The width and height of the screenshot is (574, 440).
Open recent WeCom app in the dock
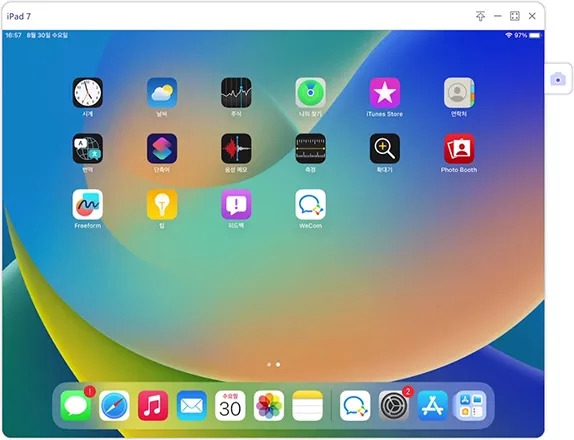click(x=355, y=406)
